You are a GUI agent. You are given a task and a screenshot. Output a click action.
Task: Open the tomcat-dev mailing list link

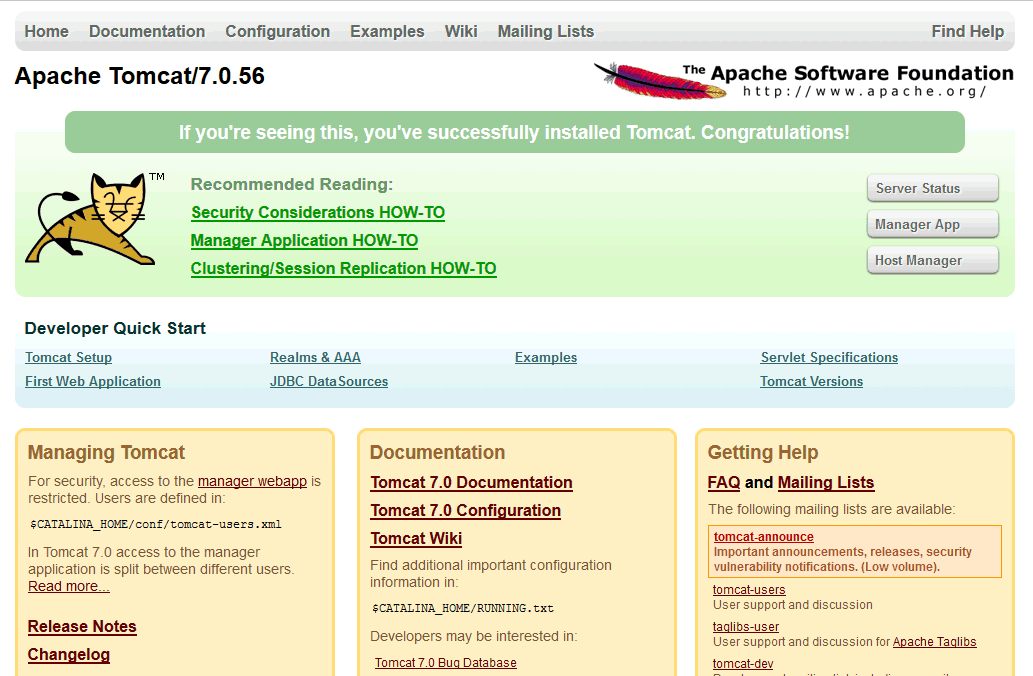coord(743,663)
